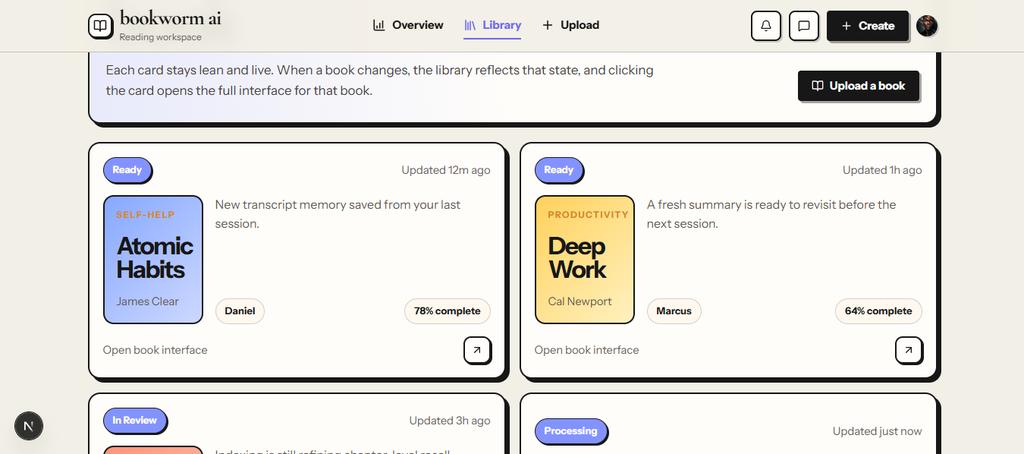Click the Next.js dev tools badge
This screenshot has height=454, width=1024.
(29, 426)
